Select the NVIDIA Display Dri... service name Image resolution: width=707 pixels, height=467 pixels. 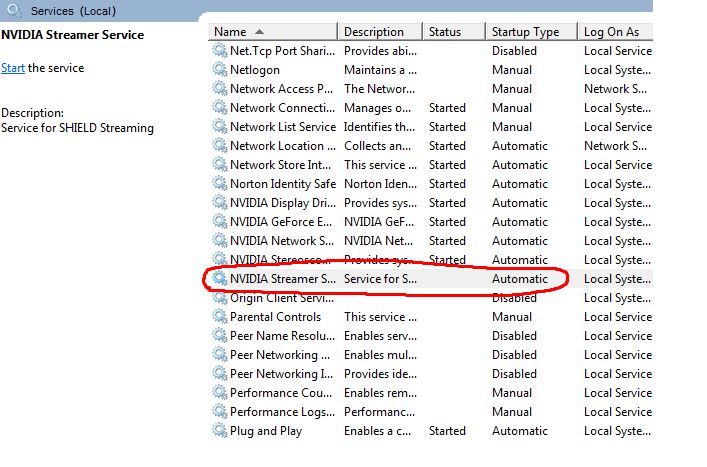pyautogui.click(x=283, y=203)
